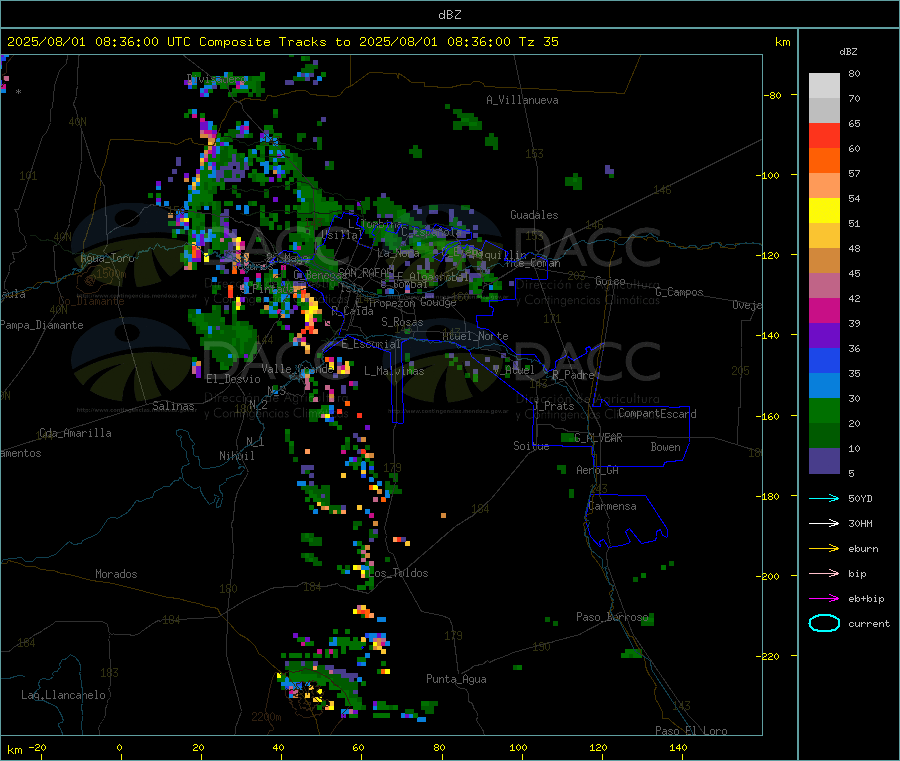Screen dimensions: 900x761
Task: Click the Paso_El_Loro map label
Action: [691, 731]
